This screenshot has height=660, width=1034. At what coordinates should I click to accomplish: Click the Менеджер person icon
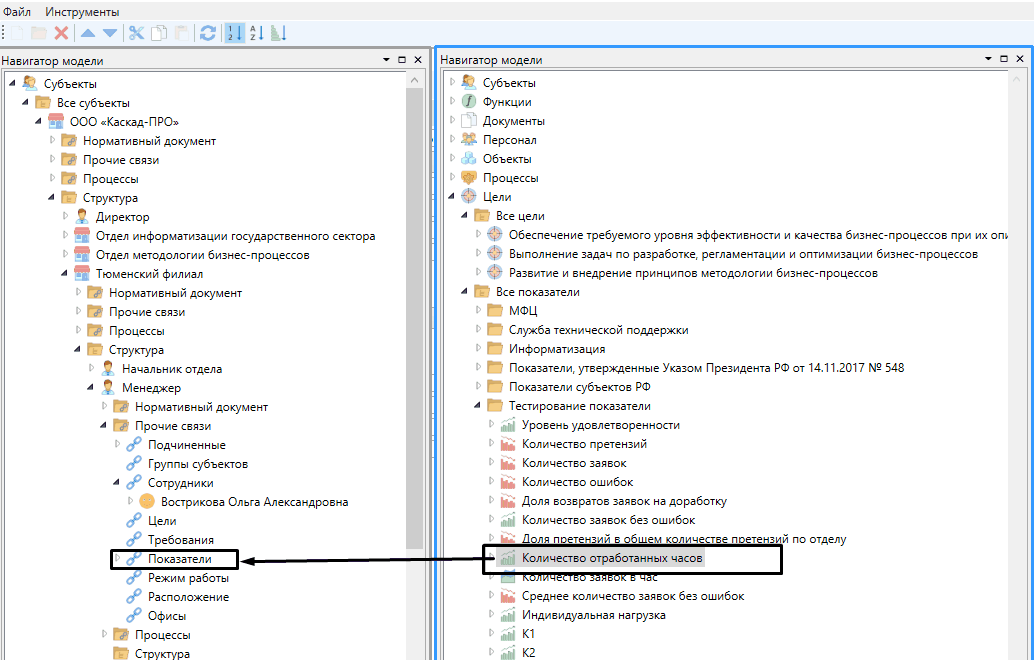(x=108, y=387)
